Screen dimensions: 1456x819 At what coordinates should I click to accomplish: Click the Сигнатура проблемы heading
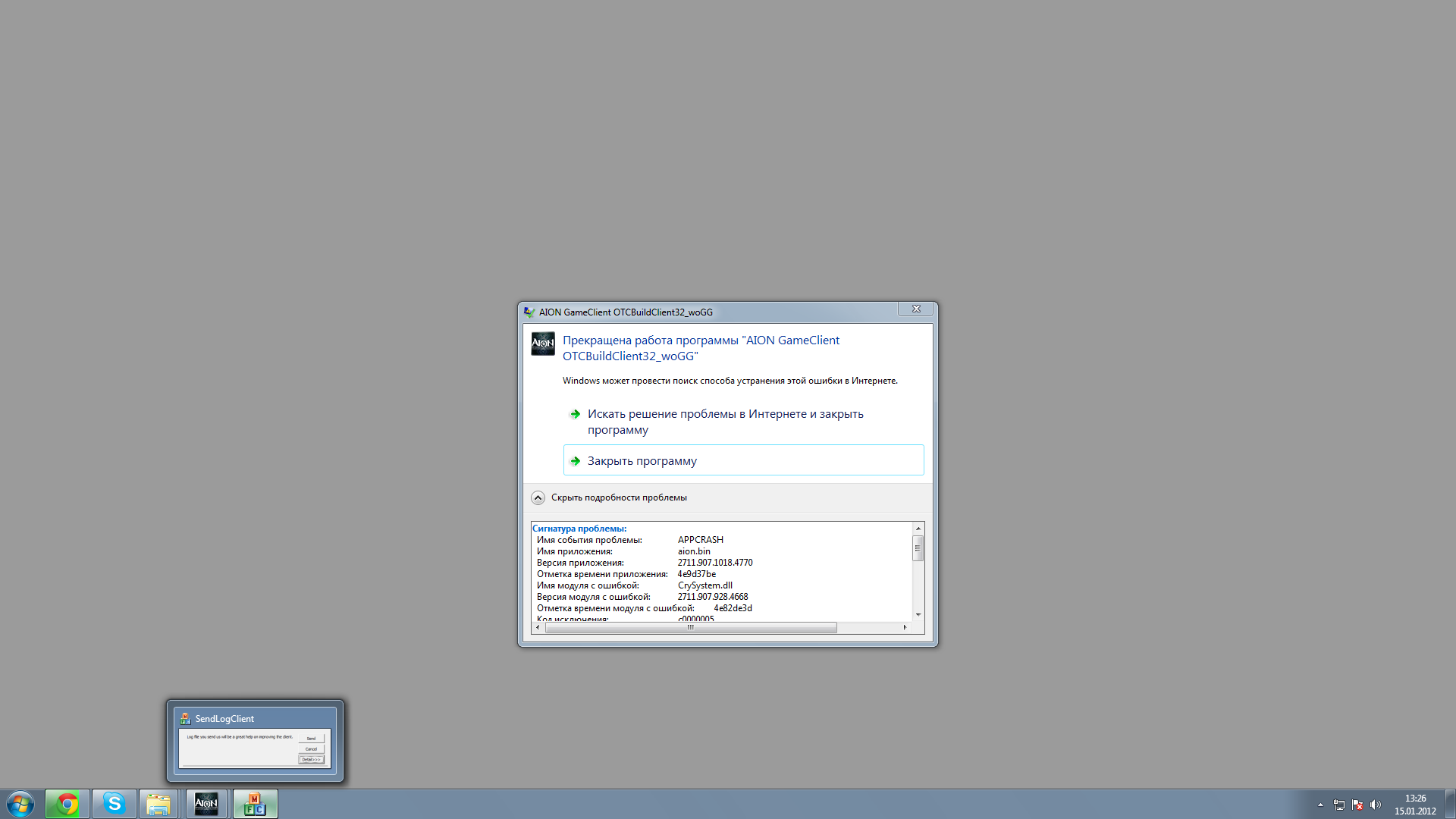(579, 529)
